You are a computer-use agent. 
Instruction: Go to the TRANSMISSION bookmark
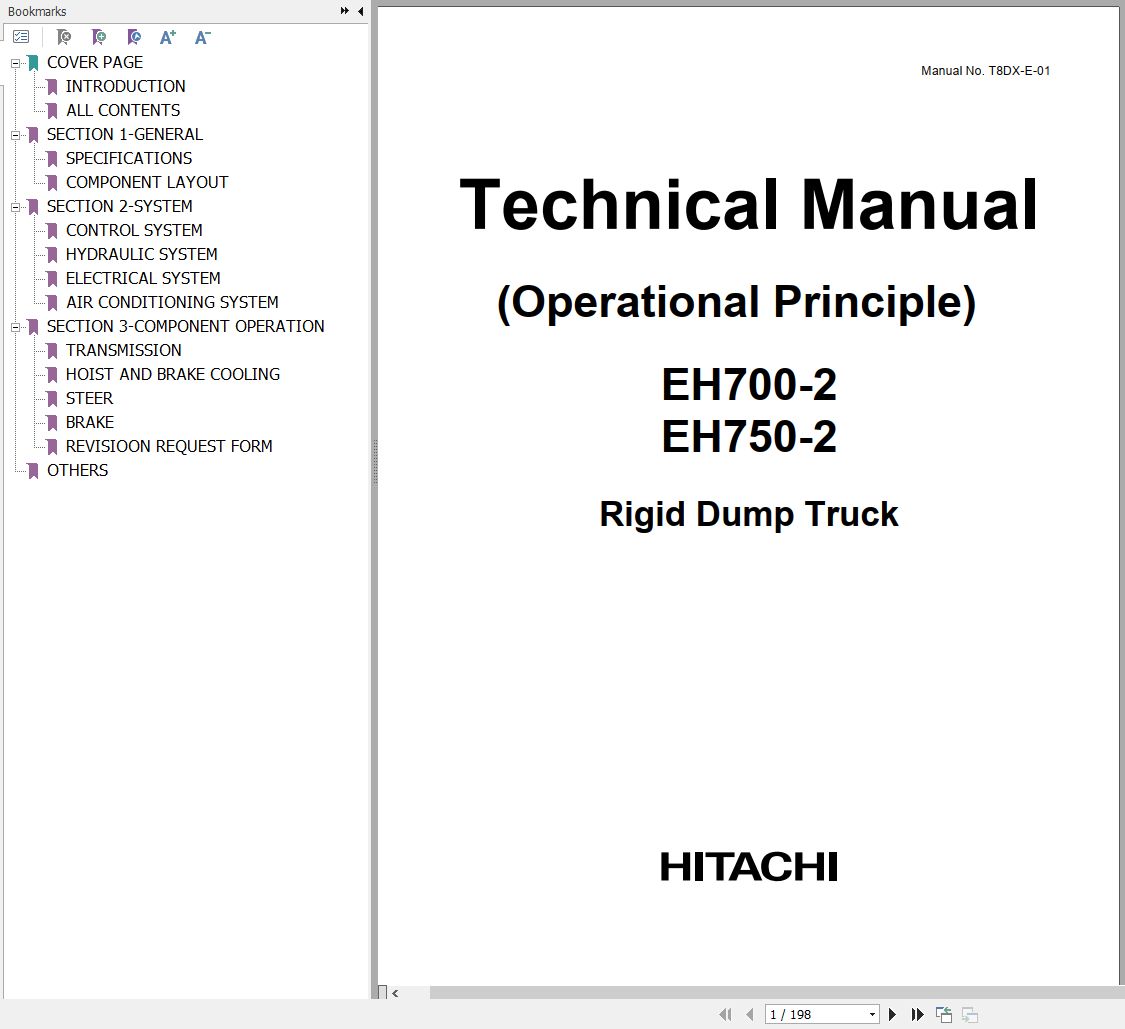pos(123,350)
